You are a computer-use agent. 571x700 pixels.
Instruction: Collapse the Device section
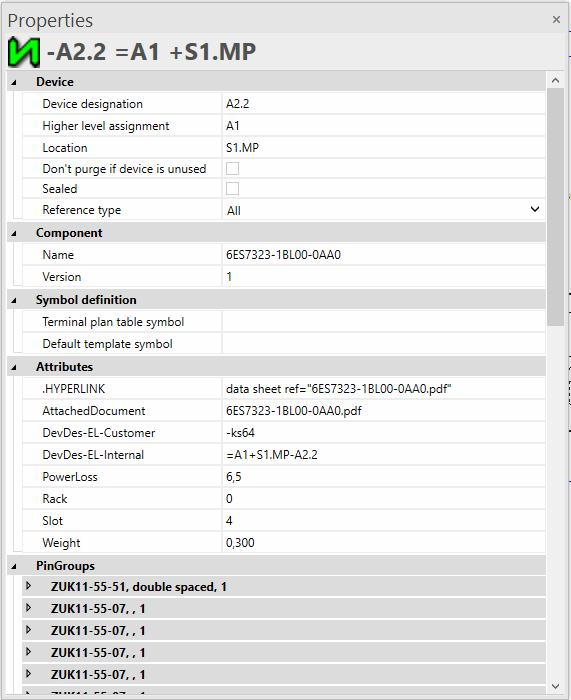pyautogui.click(x=14, y=83)
